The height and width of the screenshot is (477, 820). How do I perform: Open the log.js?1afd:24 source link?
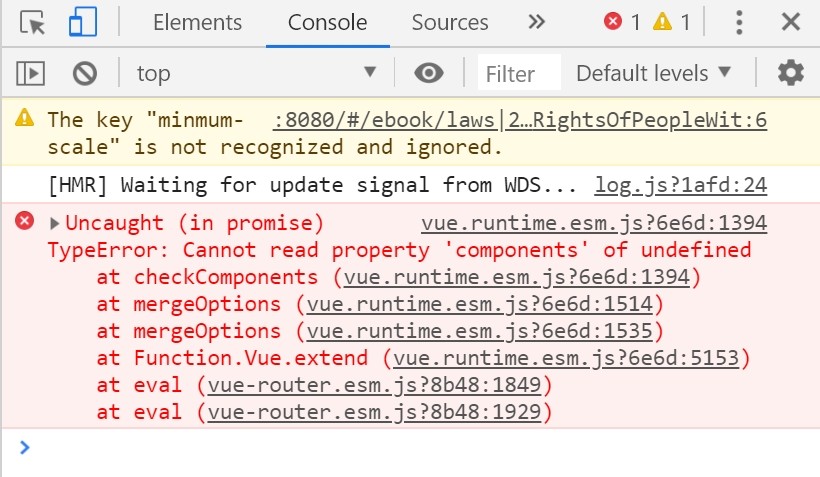click(680, 185)
